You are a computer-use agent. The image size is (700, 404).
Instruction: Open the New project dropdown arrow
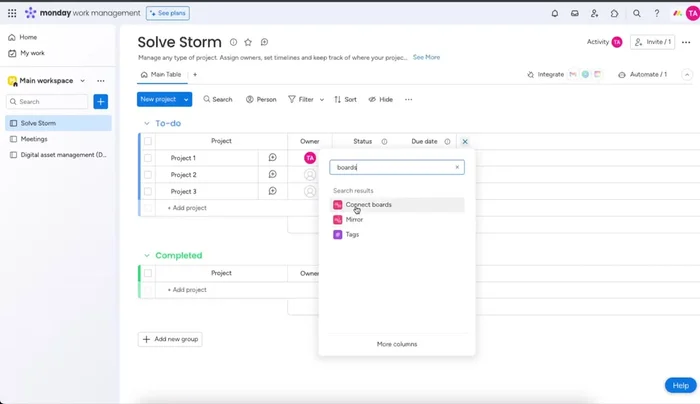point(186,100)
